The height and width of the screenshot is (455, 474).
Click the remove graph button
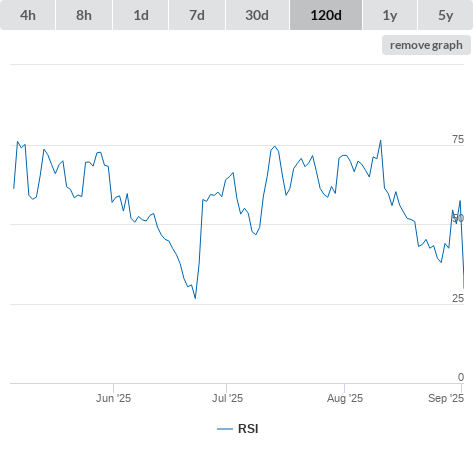(x=426, y=45)
